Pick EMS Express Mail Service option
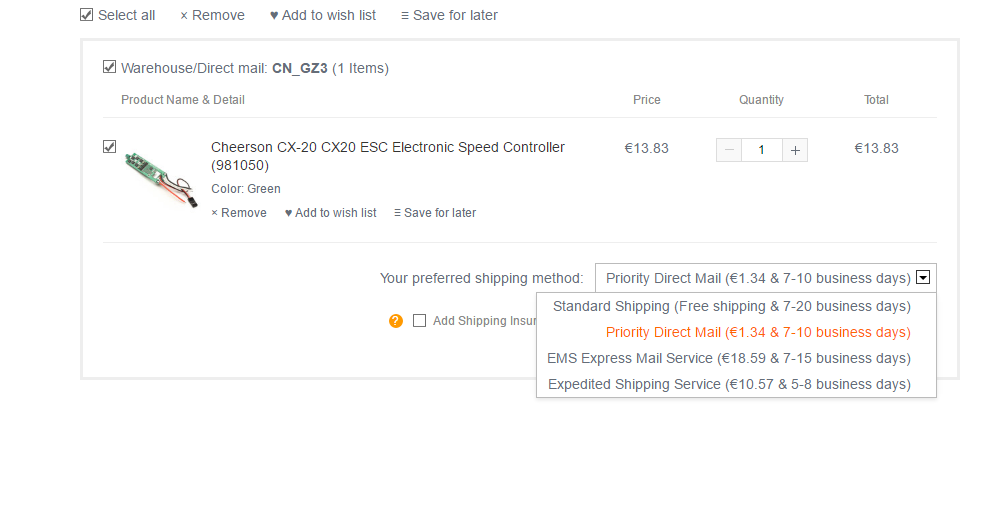Image resolution: width=985 pixels, height=528 pixels. pos(729,358)
